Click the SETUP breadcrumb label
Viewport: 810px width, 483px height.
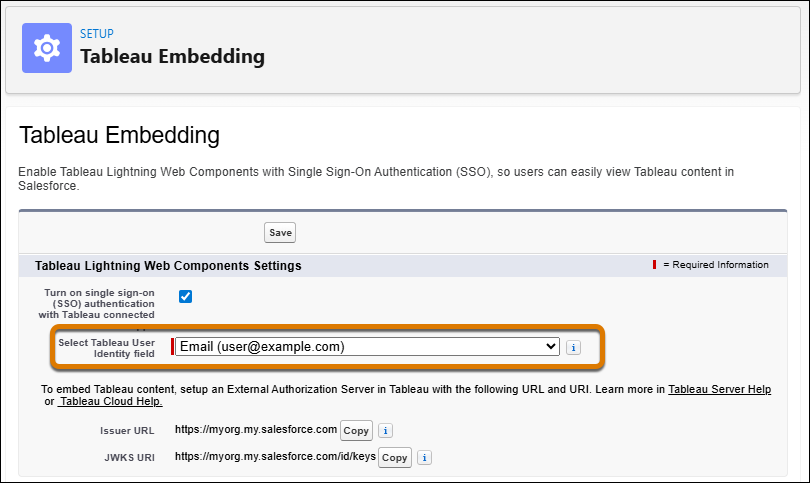(x=97, y=34)
